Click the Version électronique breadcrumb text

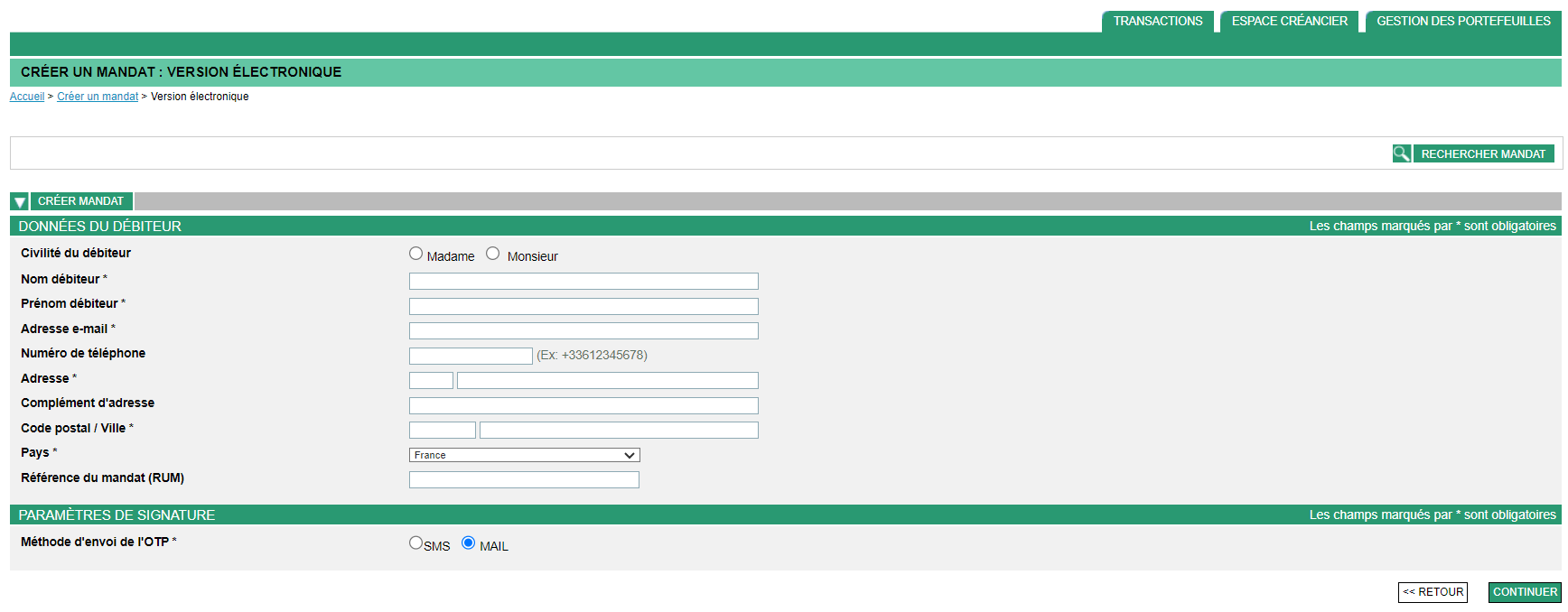[200, 97]
